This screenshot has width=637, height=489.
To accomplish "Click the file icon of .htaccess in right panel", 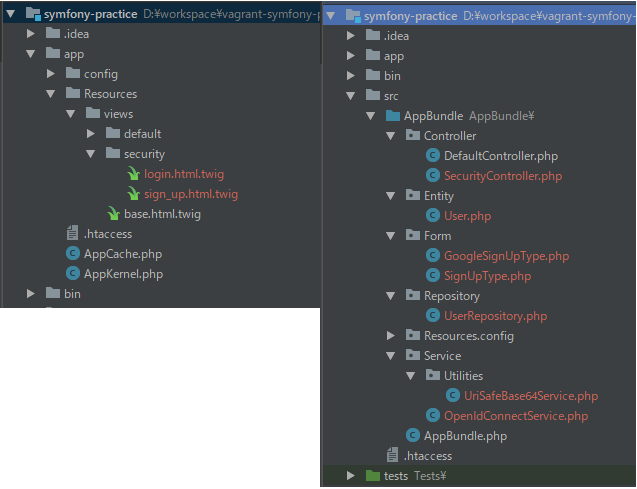I will tap(392, 454).
